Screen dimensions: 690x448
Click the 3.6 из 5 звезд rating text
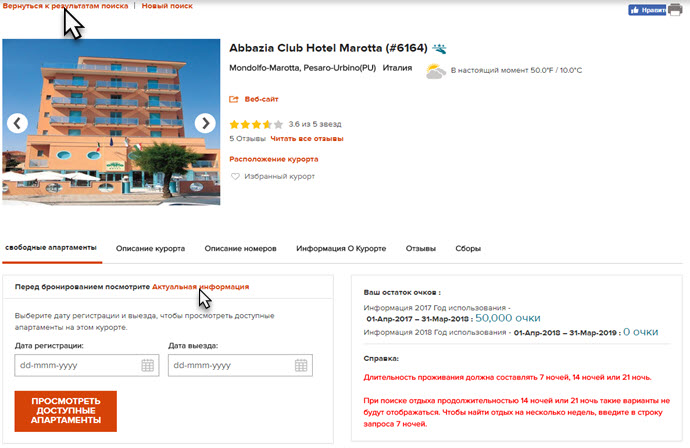coord(315,125)
